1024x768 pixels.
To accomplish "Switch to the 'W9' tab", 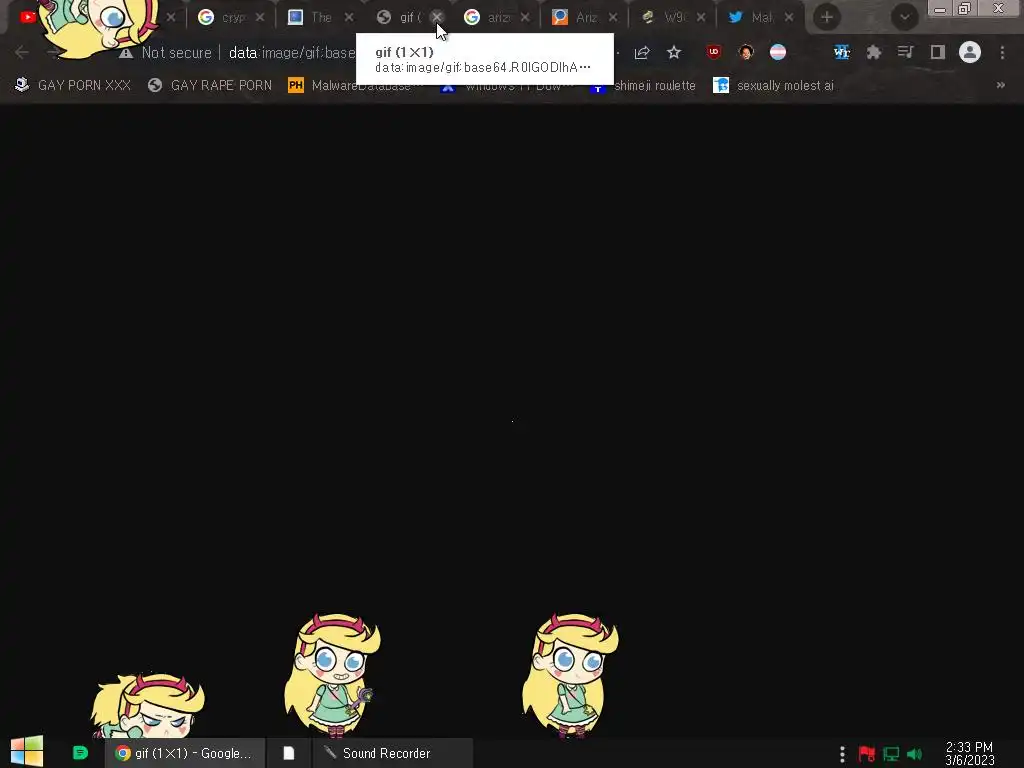I will (664, 18).
